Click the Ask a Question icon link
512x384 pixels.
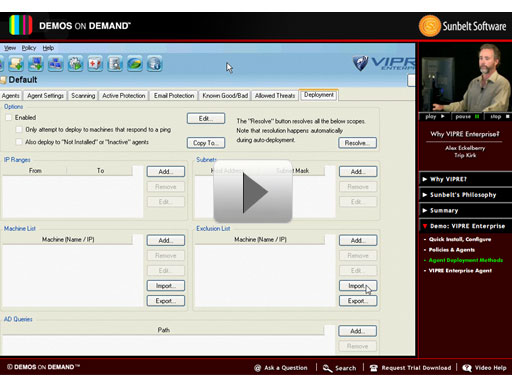click(281, 368)
